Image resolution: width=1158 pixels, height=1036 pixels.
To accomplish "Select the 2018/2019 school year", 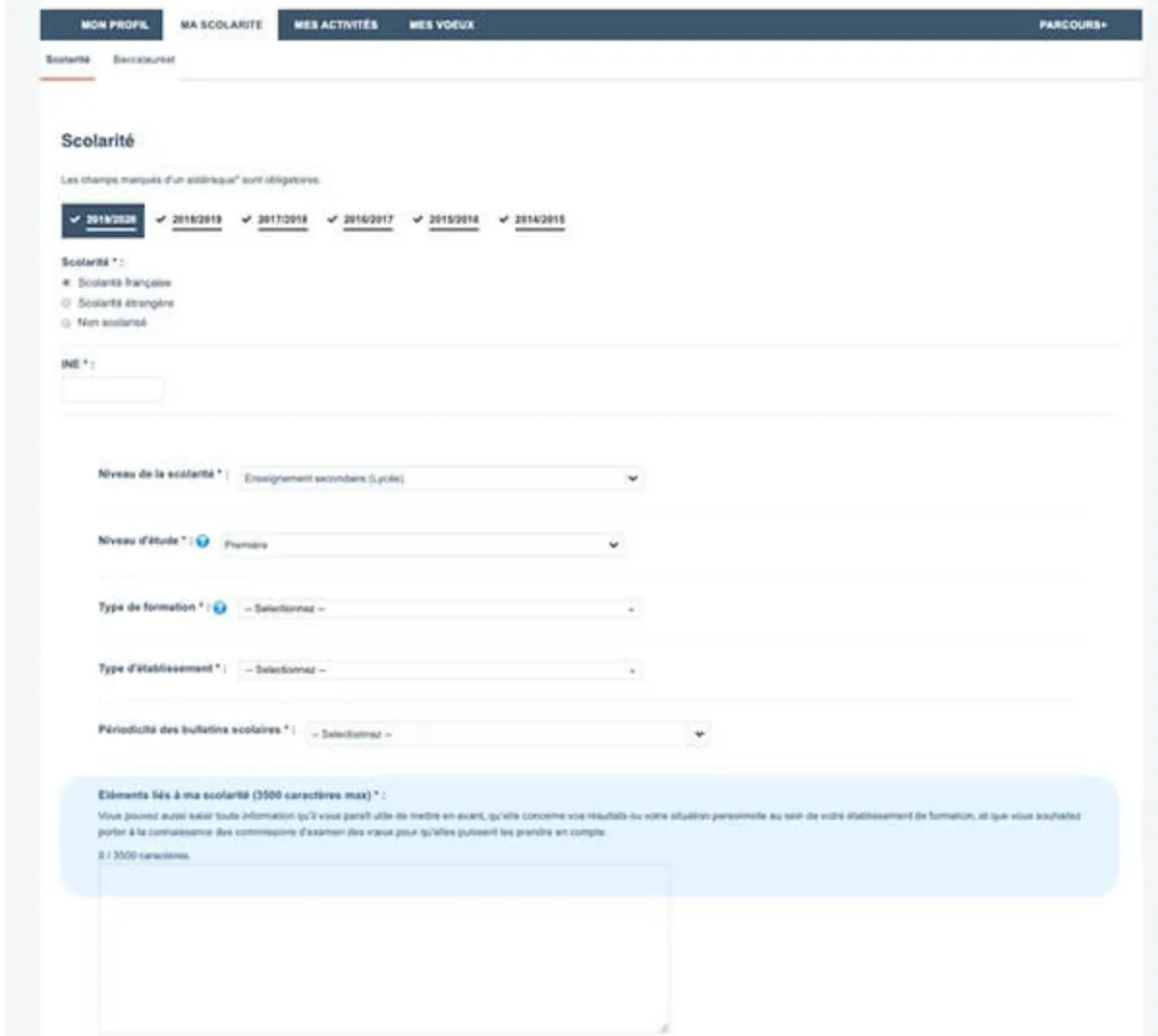I will [196, 220].
